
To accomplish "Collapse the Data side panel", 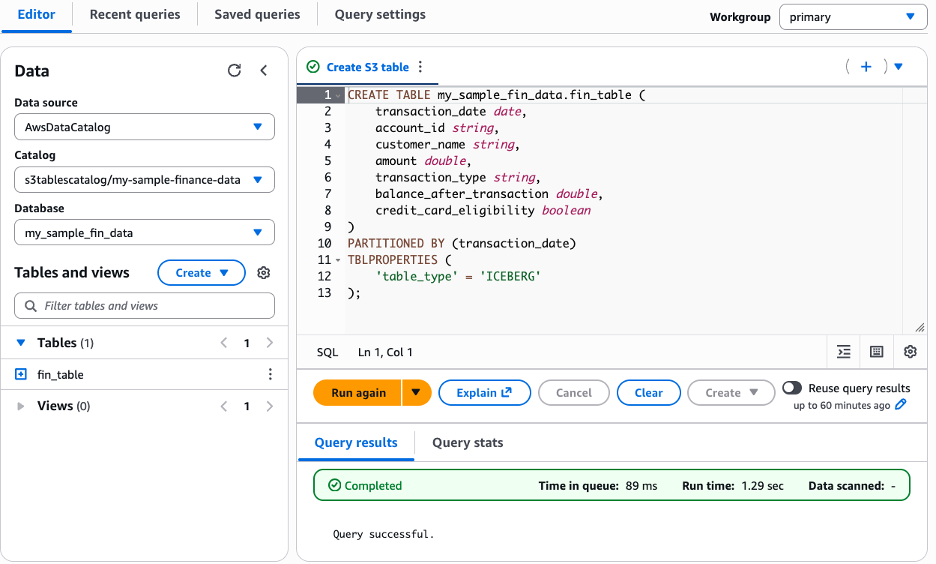I will click(x=264, y=70).
